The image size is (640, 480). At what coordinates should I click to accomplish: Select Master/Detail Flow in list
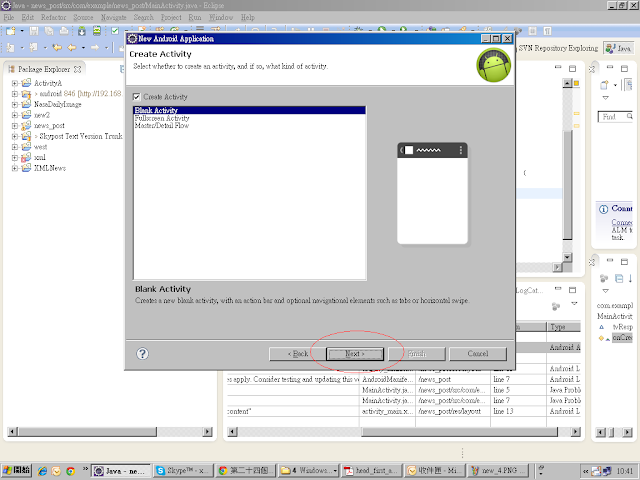coord(162,125)
